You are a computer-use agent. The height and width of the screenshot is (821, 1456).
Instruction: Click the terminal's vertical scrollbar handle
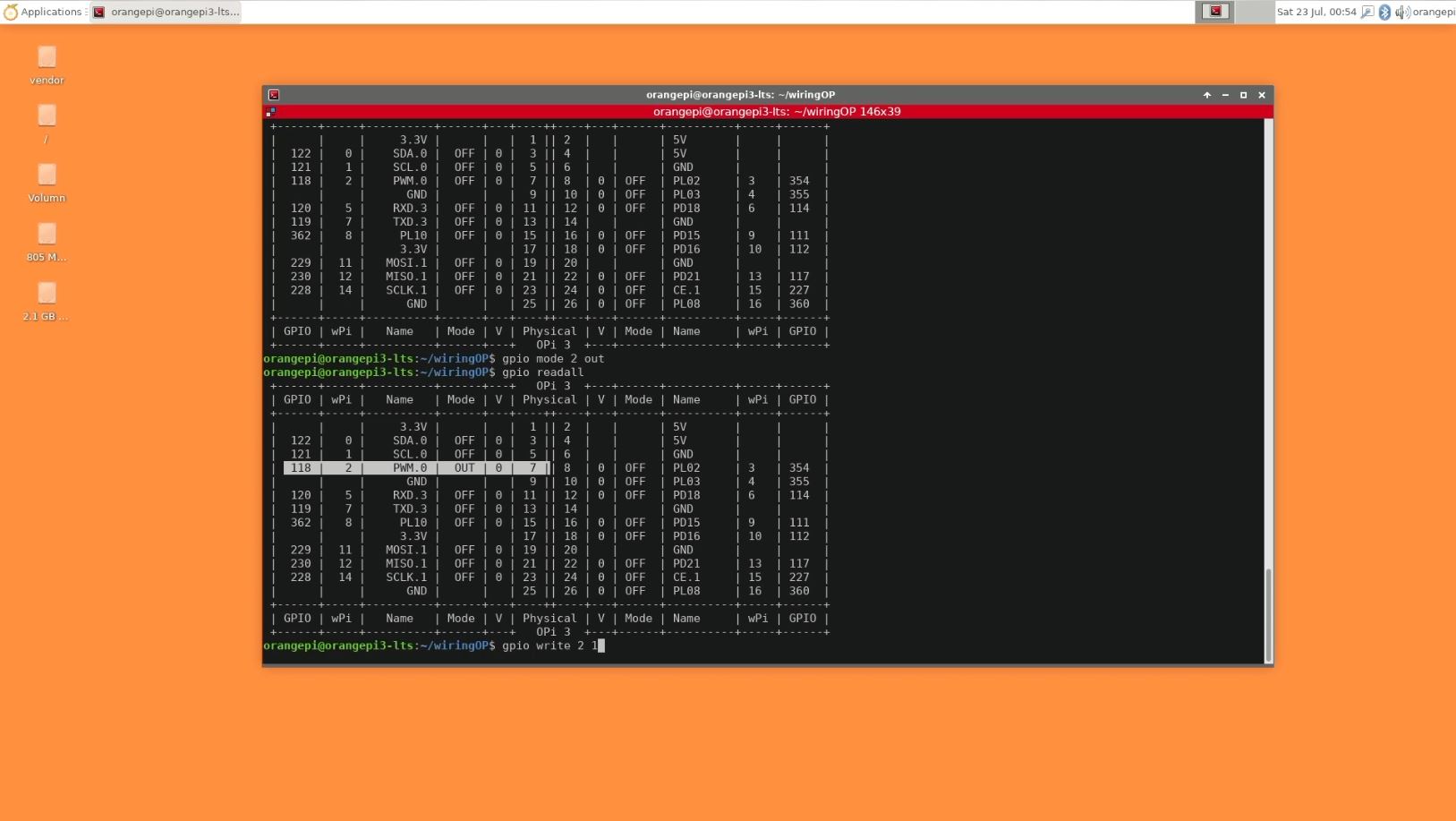coord(1268,614)
